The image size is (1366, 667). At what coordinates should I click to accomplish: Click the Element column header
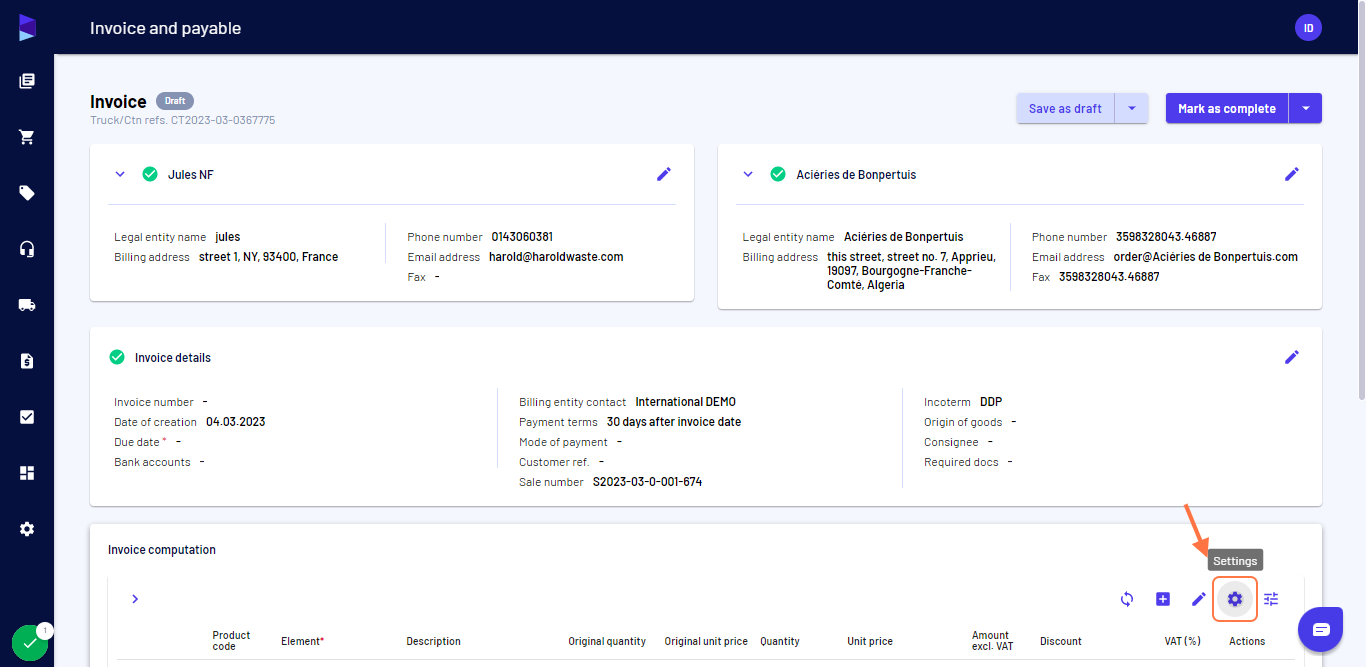point(302,641)
